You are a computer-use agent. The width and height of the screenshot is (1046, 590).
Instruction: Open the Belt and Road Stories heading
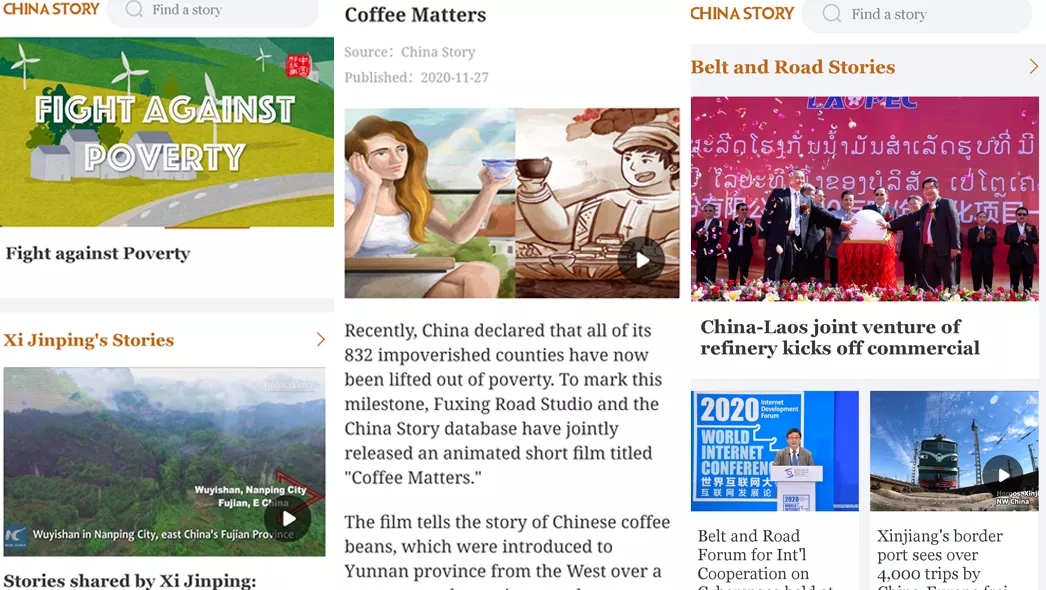[x=793, y=67]
